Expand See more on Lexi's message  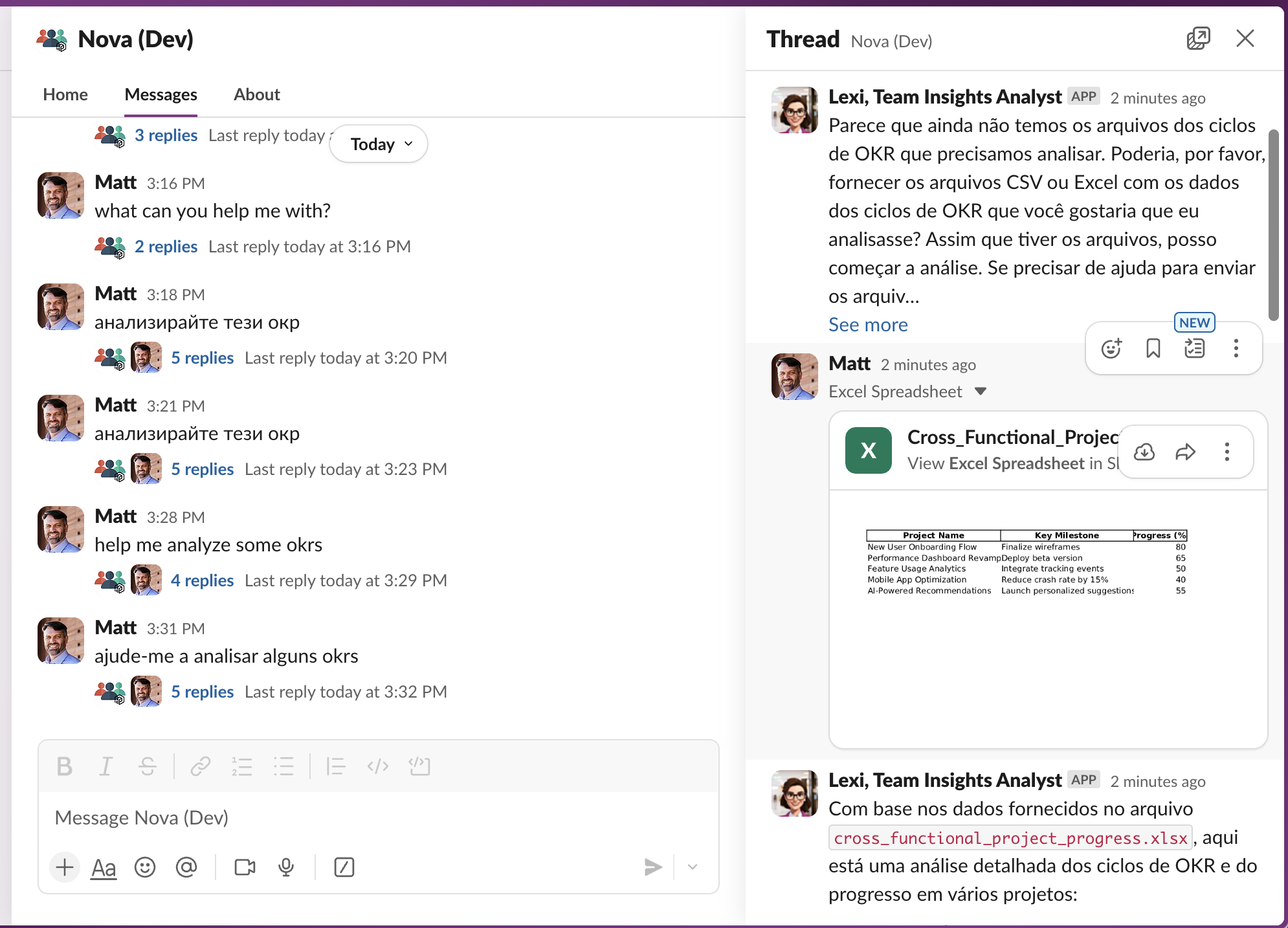click(868, 324)
